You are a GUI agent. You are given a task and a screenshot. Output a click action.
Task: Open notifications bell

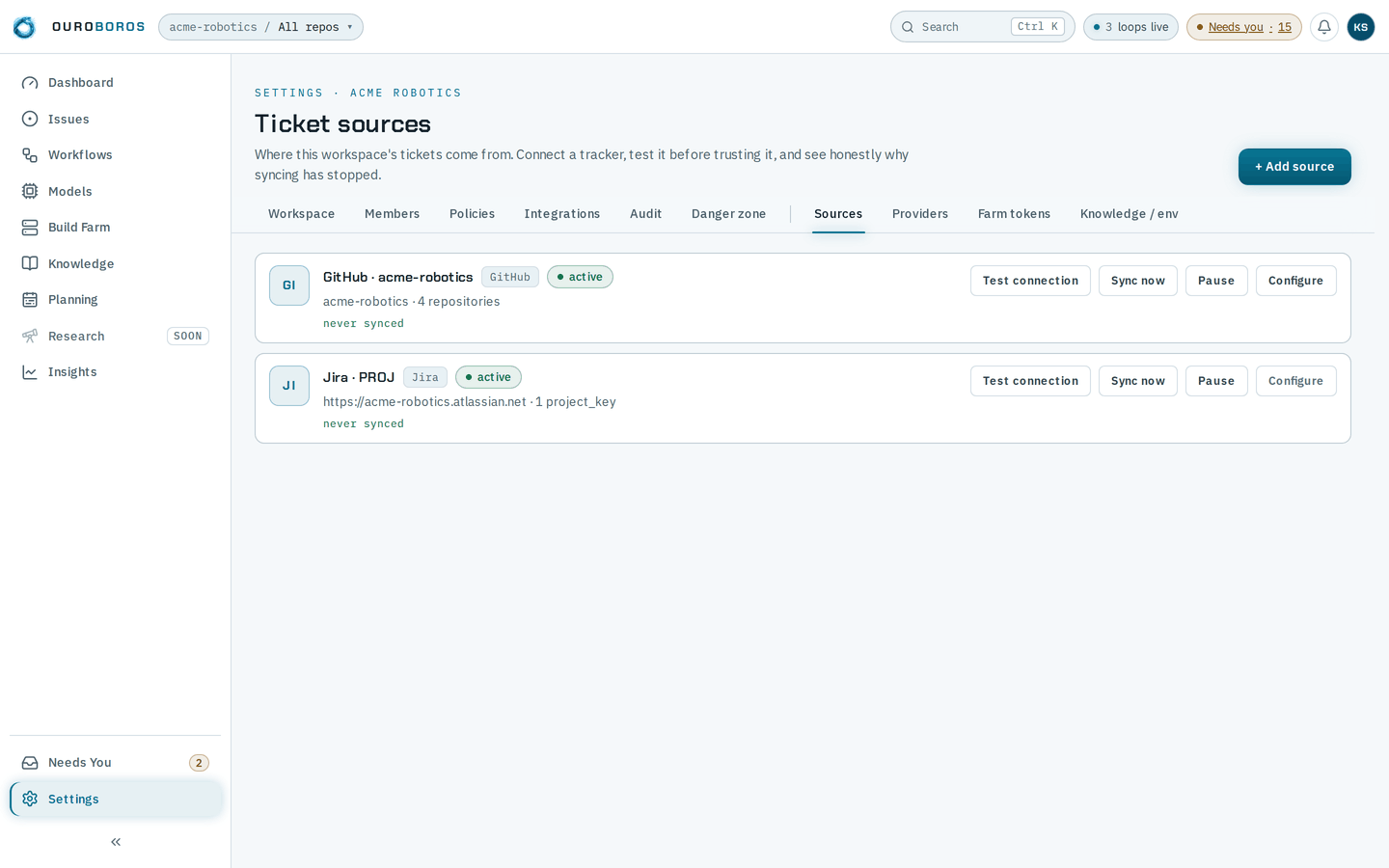[x=1324, y=27]
